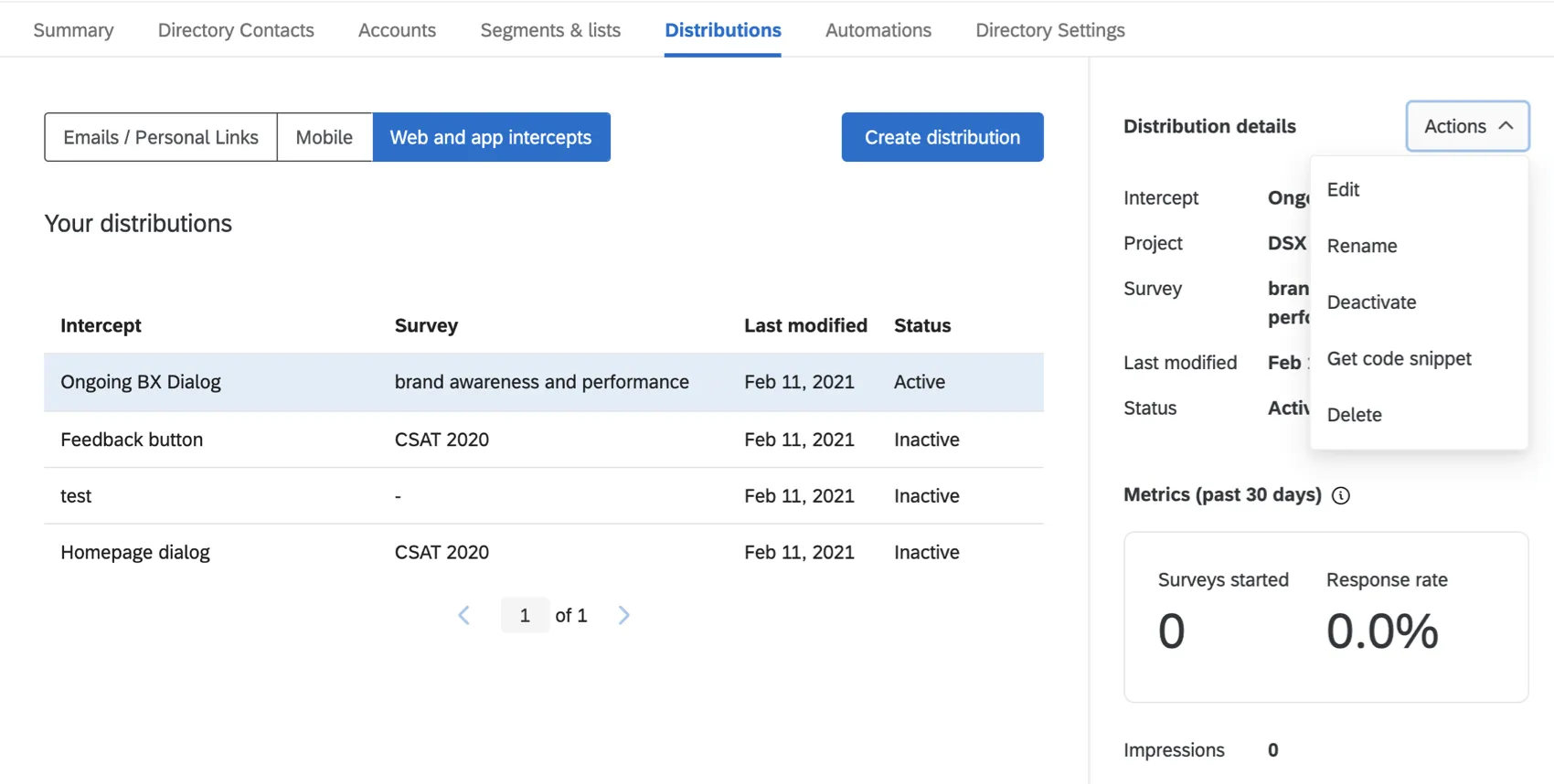Switch to Emails / Personal Links view
The height and width of the screenshot is (784, 1554).
point(161,137)
